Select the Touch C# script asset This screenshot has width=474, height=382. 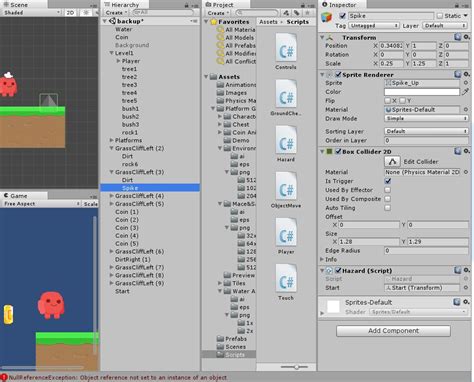[286, 281]
